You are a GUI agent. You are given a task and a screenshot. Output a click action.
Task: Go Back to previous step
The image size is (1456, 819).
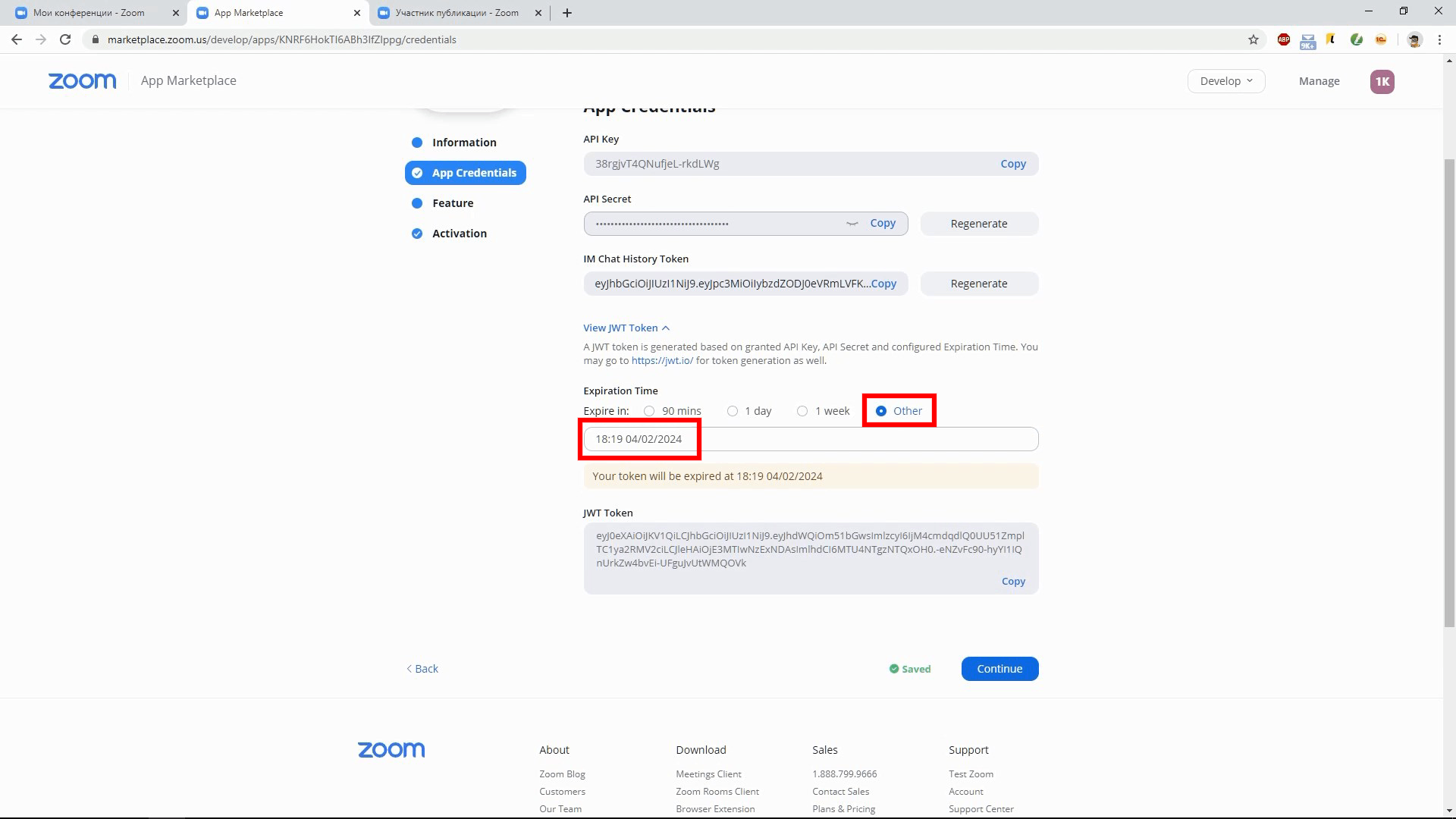(x=422, y=669)
